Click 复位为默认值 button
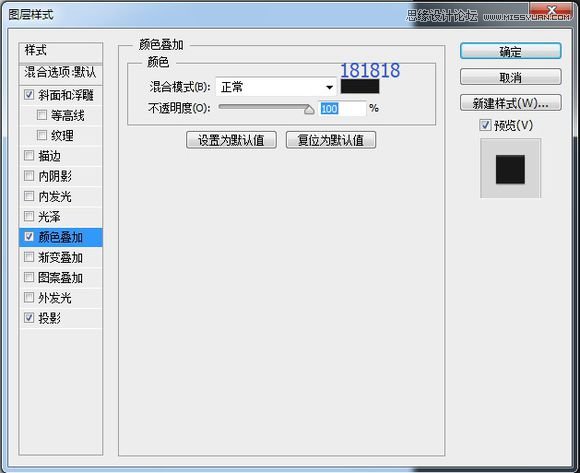Viewport: 580px width, 473px height. click(331, 140)
